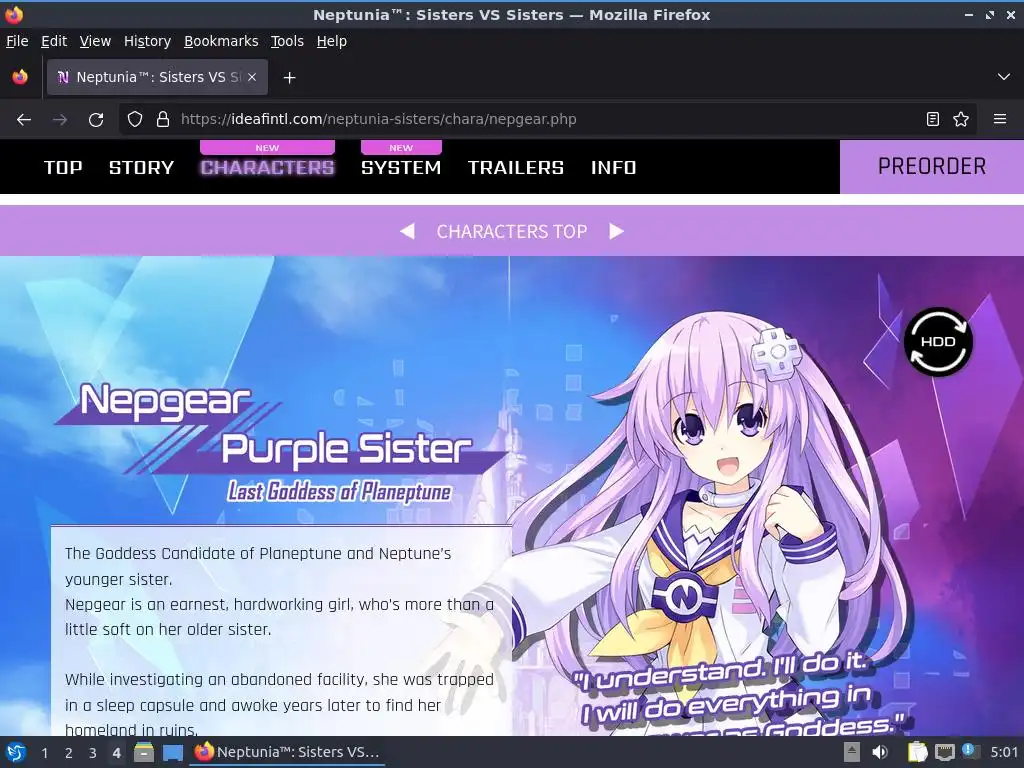
Task: Click the forward navigation arrow
Action: click(x=60, y=120)
